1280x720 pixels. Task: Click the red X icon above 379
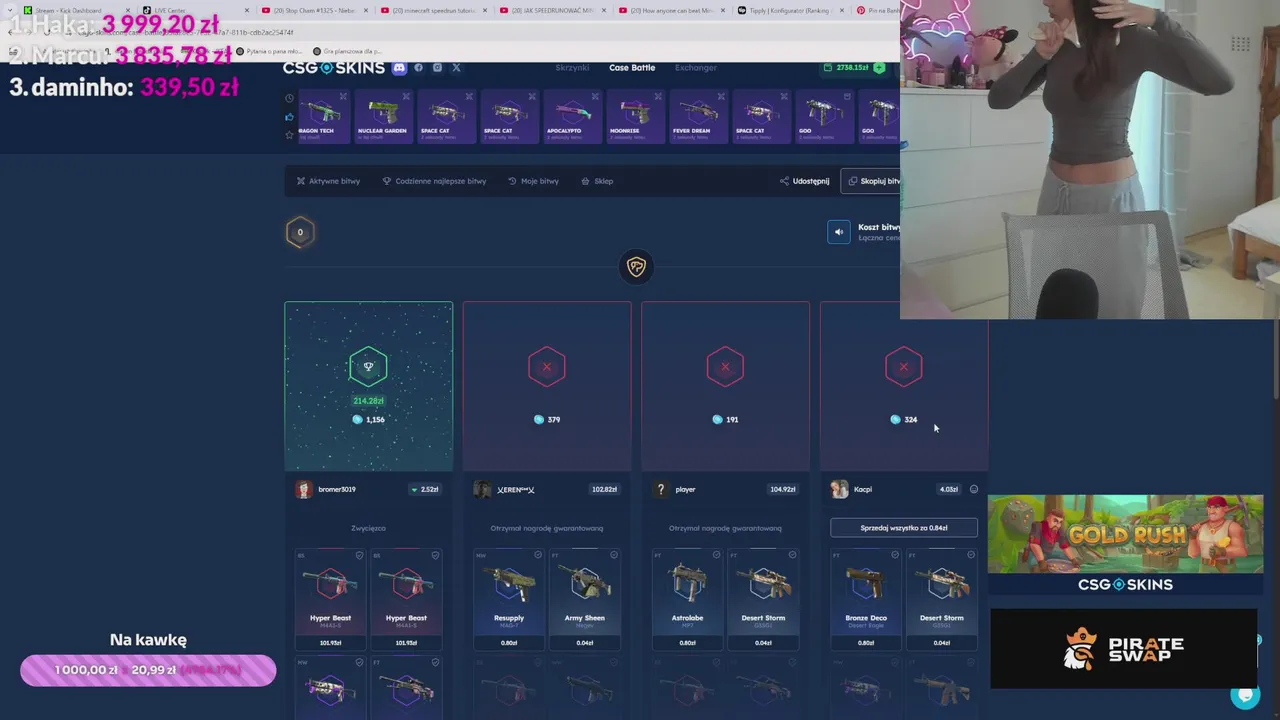coord(547,367)
